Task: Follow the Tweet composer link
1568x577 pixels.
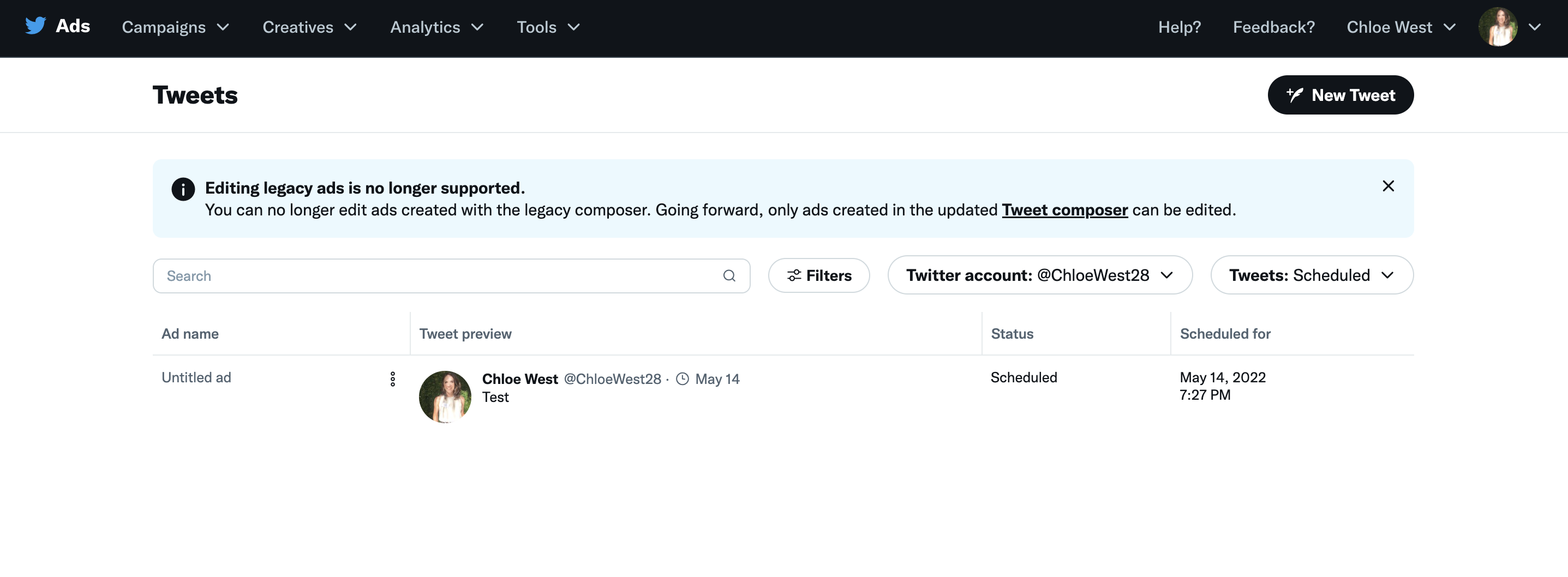Action: pyautogui.click(x=1064, y=210)
